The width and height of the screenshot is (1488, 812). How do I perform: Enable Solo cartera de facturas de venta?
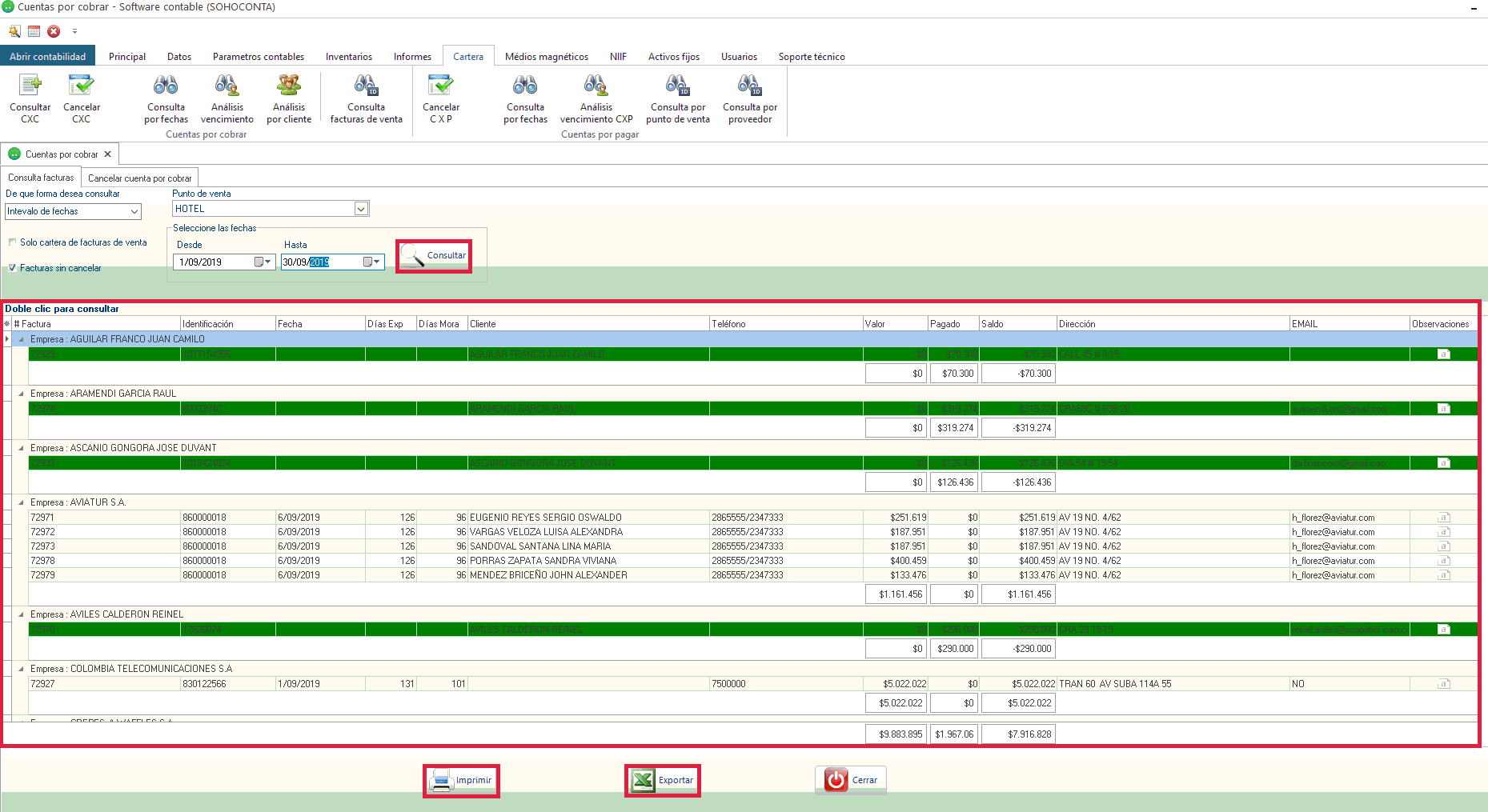click(x=13, y=242)
